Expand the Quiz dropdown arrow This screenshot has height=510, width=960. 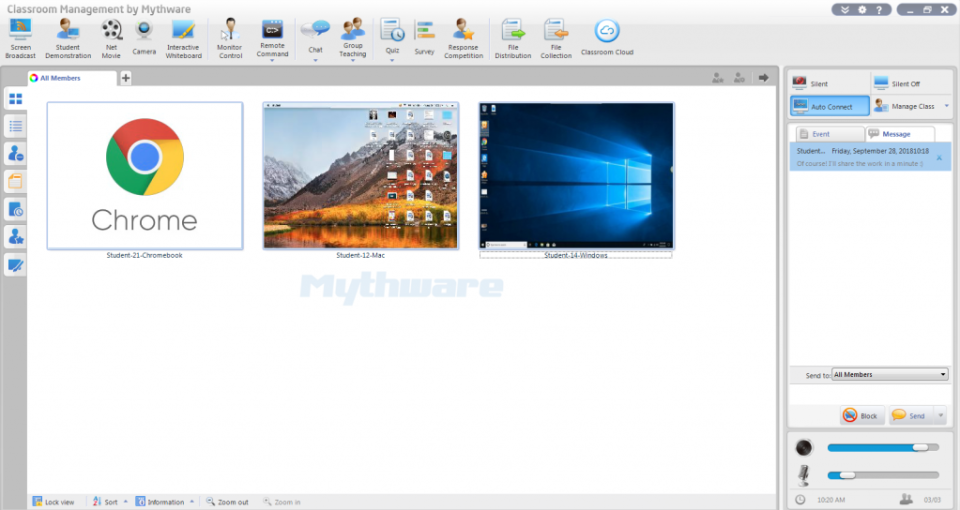(x=392, y=60)
